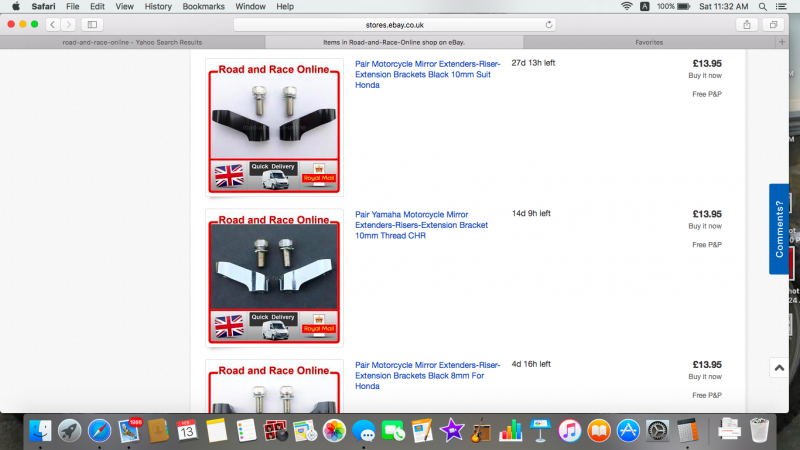The height and width of the screenshot is (450, 800).
Task: Click '4d 16h left' time remaining
Action: tap(531, 364)
